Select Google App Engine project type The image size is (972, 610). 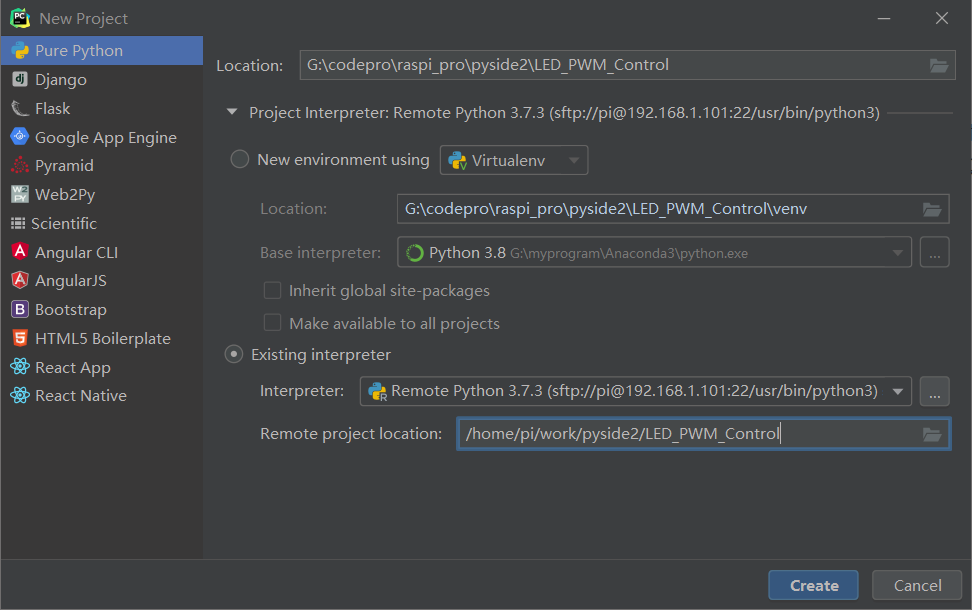click(x=102, y=137)
